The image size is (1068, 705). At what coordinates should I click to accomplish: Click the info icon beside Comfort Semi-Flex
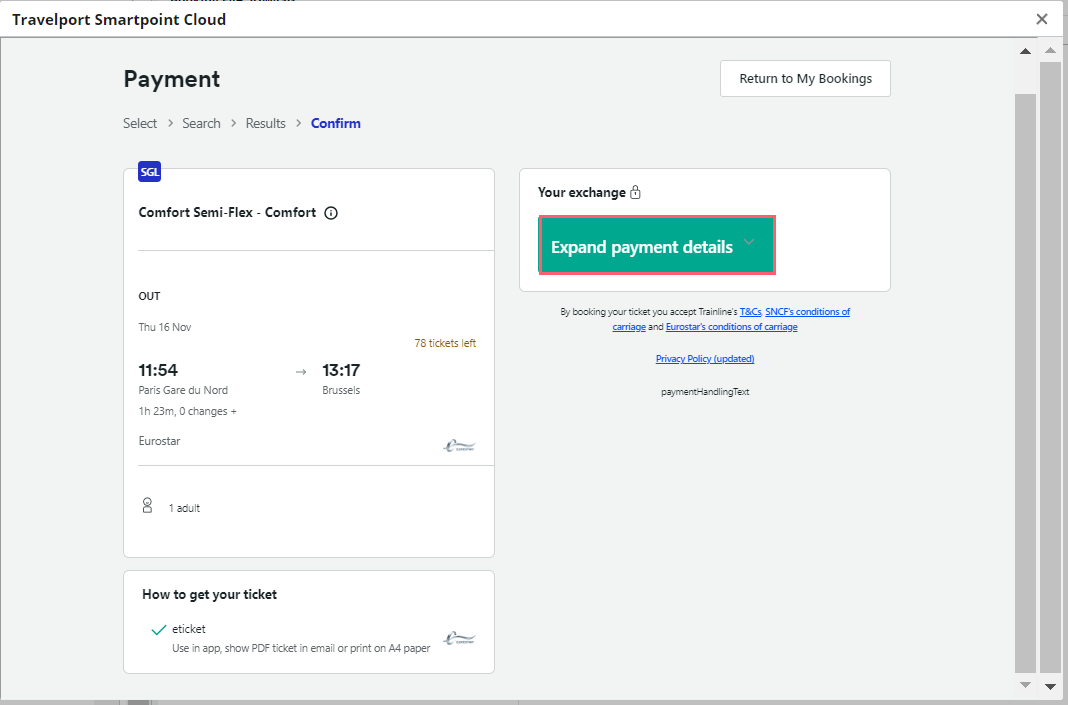[x=331, y=213]
